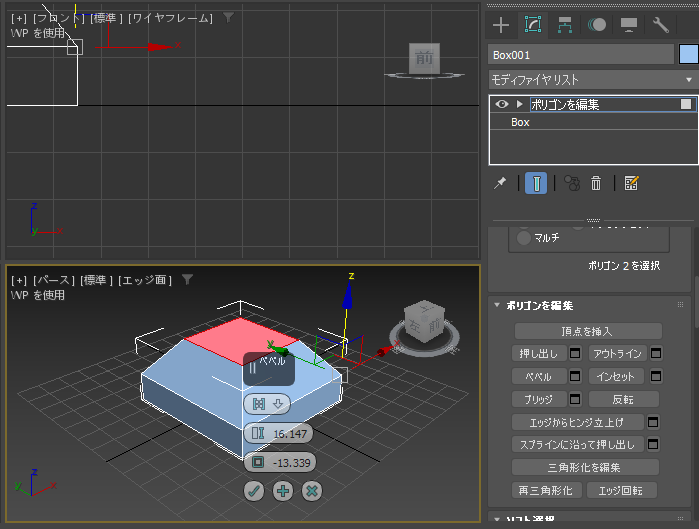Click perspective viewport filter funnel icon
Screen dimensions: 699x529
tap(187, 280)
